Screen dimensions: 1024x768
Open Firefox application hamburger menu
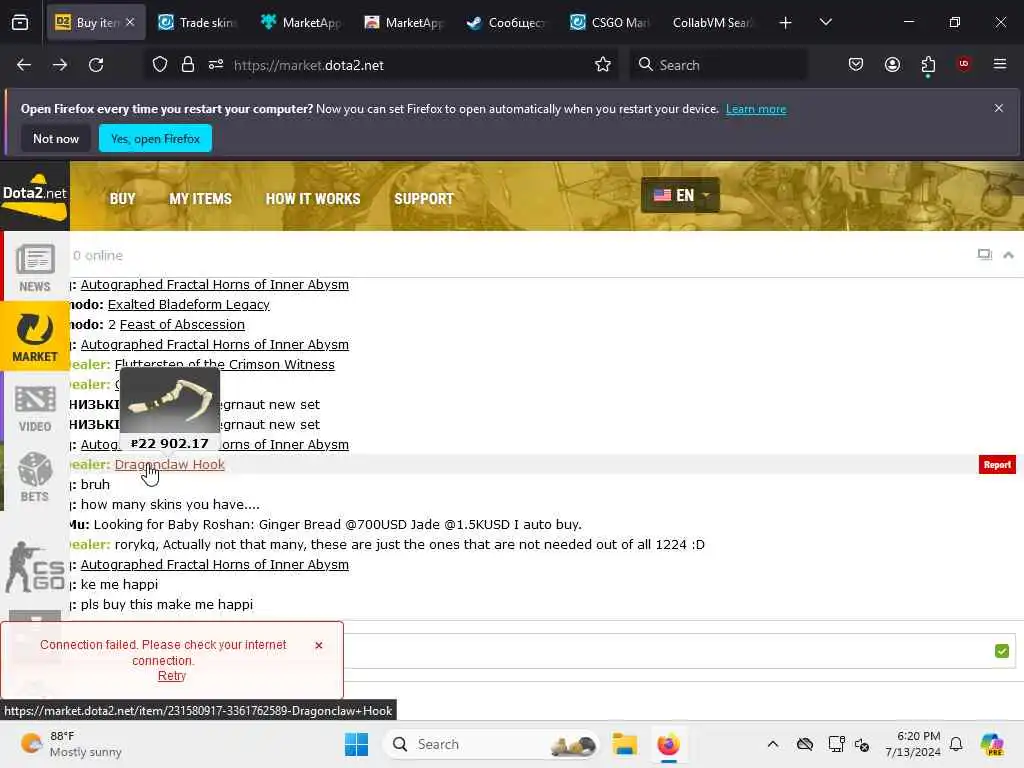click(1000, 64)
